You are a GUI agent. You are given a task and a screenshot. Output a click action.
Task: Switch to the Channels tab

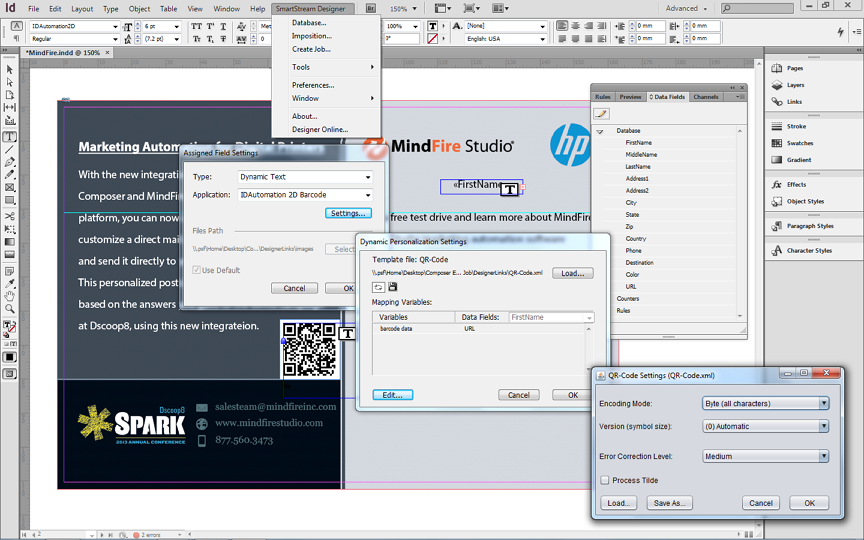pos(706,97)
